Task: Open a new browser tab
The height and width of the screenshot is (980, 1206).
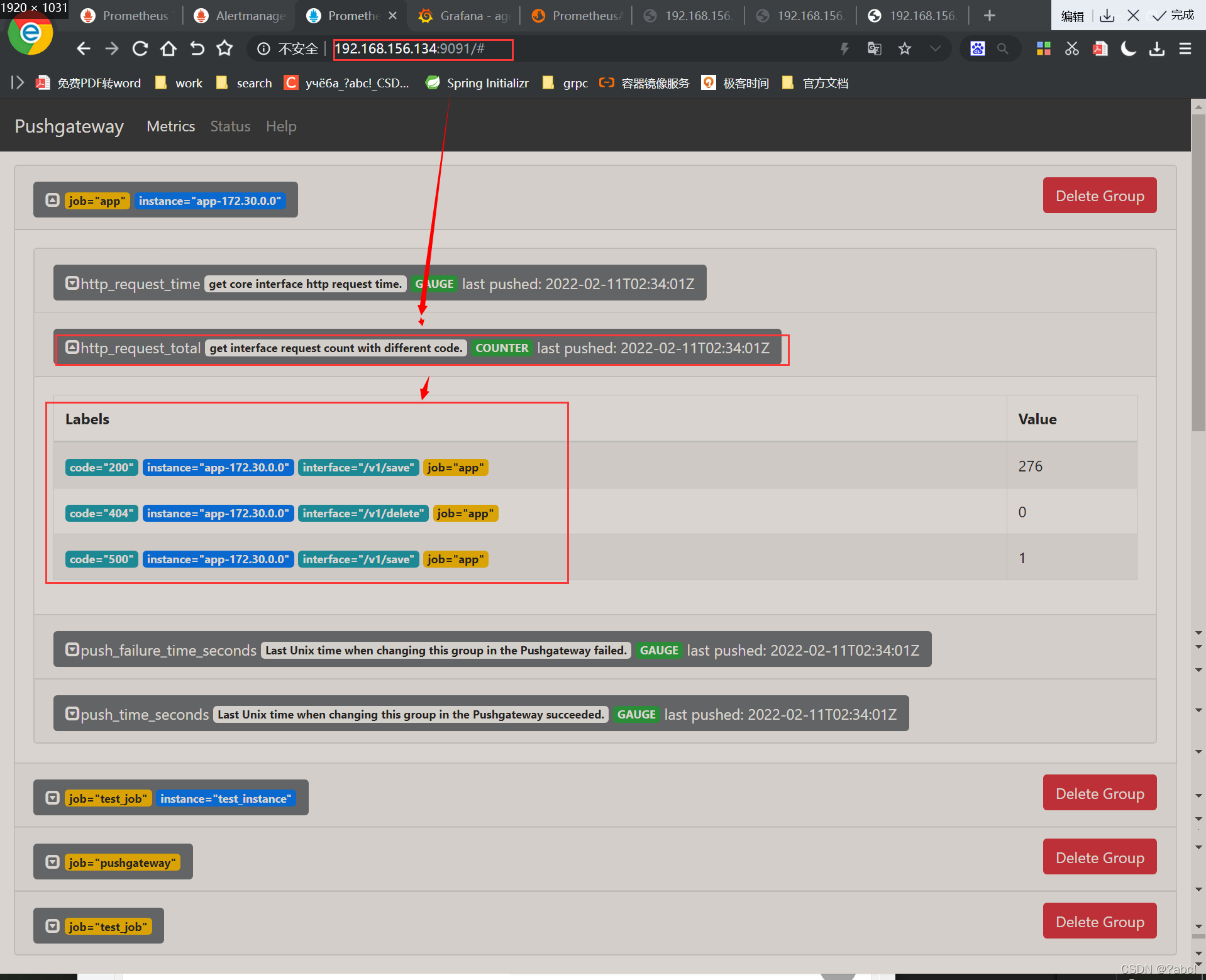Action: pyautogui.click(x=989, y=16)
